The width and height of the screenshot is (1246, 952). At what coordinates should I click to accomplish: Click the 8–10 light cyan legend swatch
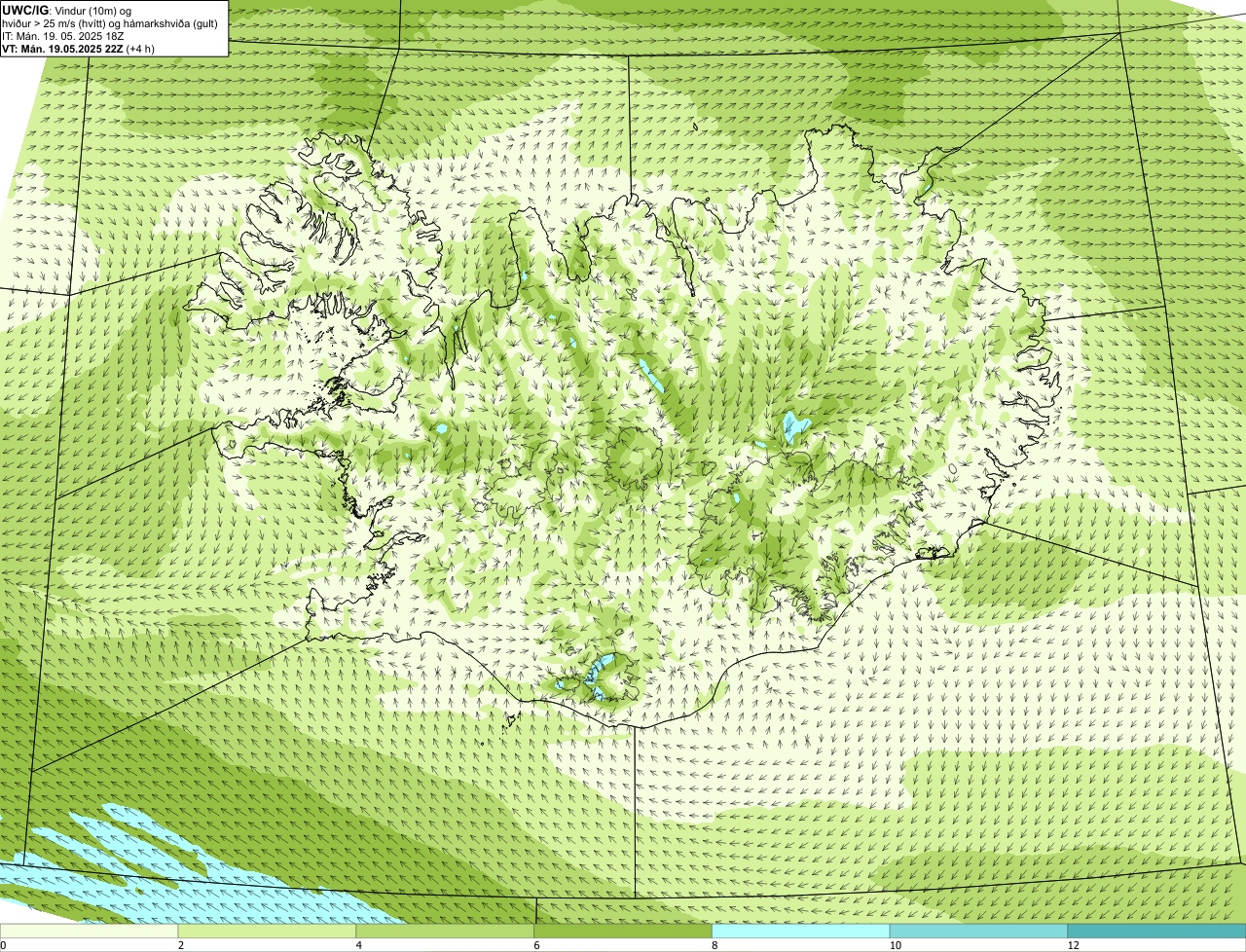pyautogui.click(x=802, y=931)
